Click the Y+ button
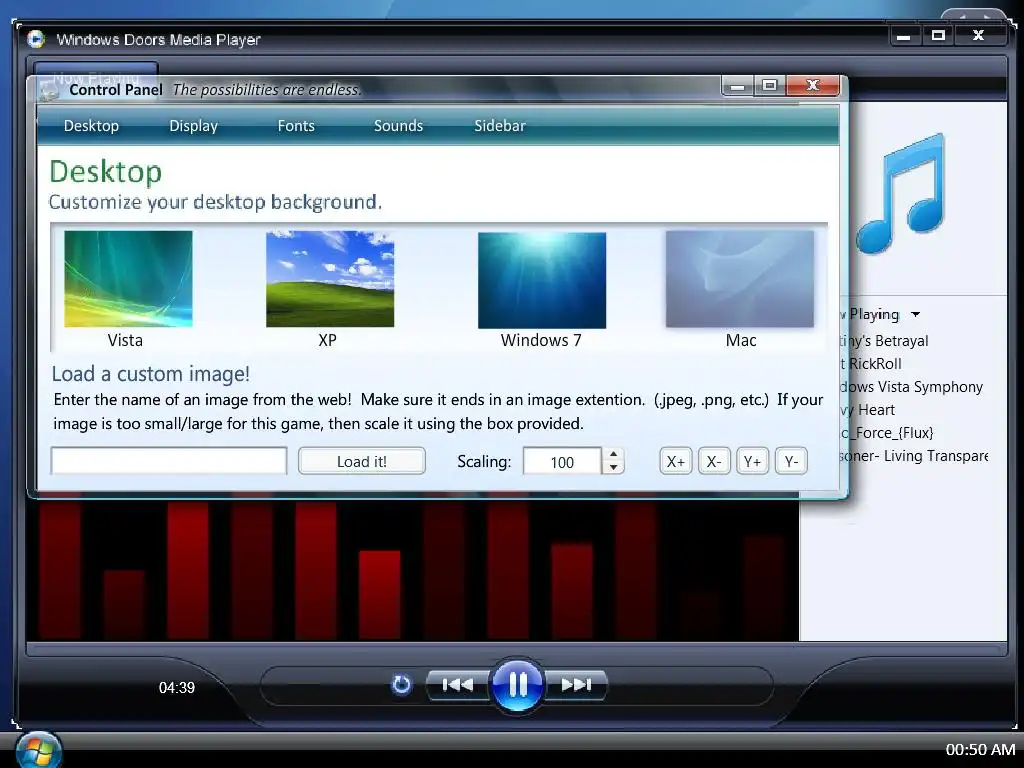1024x768 pixels. pyautogui.click(x=752, y=461)
